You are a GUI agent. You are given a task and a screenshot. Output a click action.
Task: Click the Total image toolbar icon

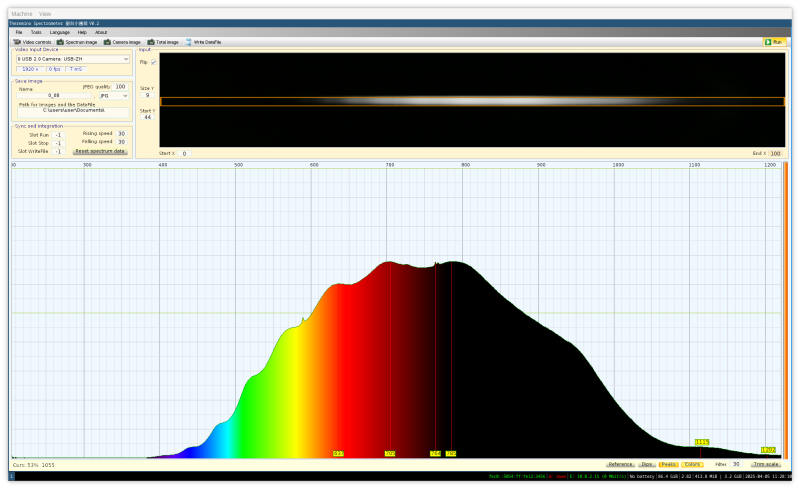163,42
